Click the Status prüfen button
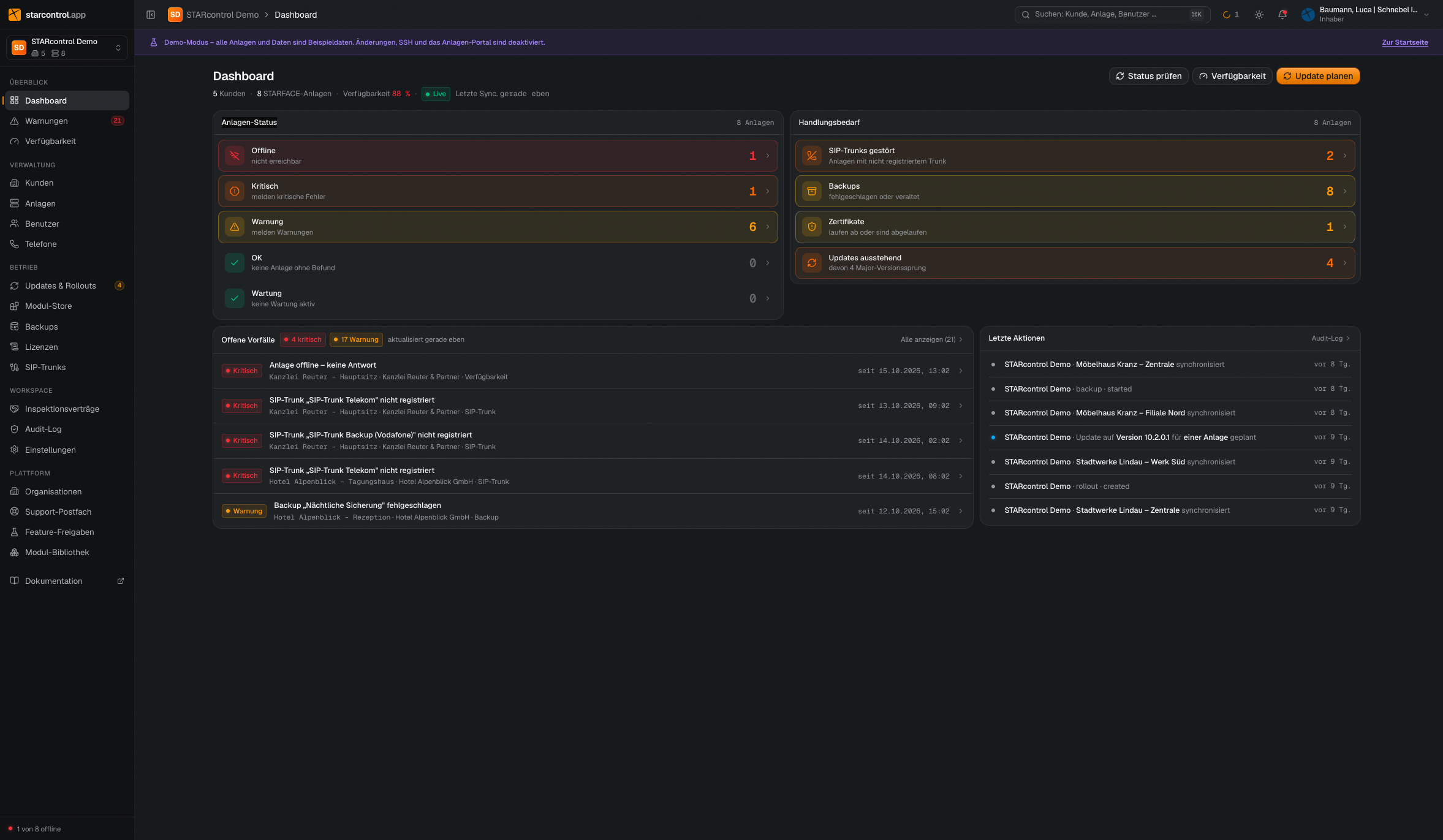The height and width of the screenshot is (840, 1443). click(x=1149, y=76)
